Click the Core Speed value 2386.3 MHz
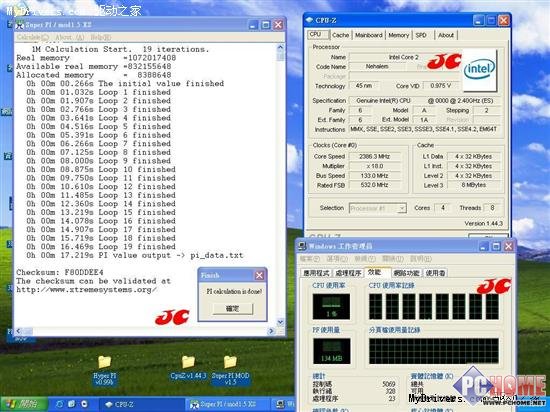This screenshot has width=550, height=412. click(x=374, y=156)
